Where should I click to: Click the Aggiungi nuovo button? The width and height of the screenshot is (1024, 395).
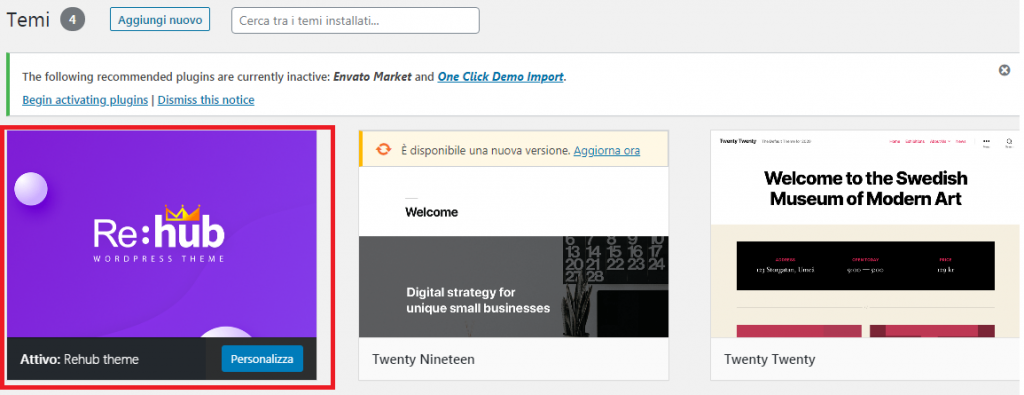(160, 20)
